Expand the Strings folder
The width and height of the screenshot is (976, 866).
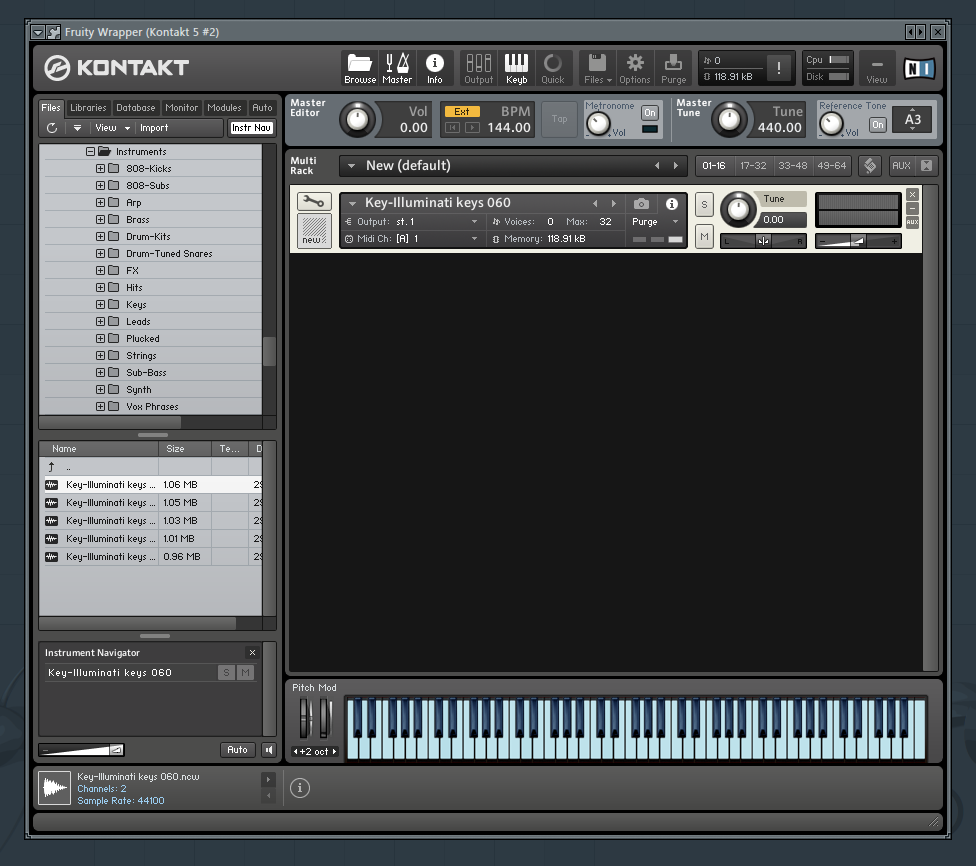[x=100, y=355]
